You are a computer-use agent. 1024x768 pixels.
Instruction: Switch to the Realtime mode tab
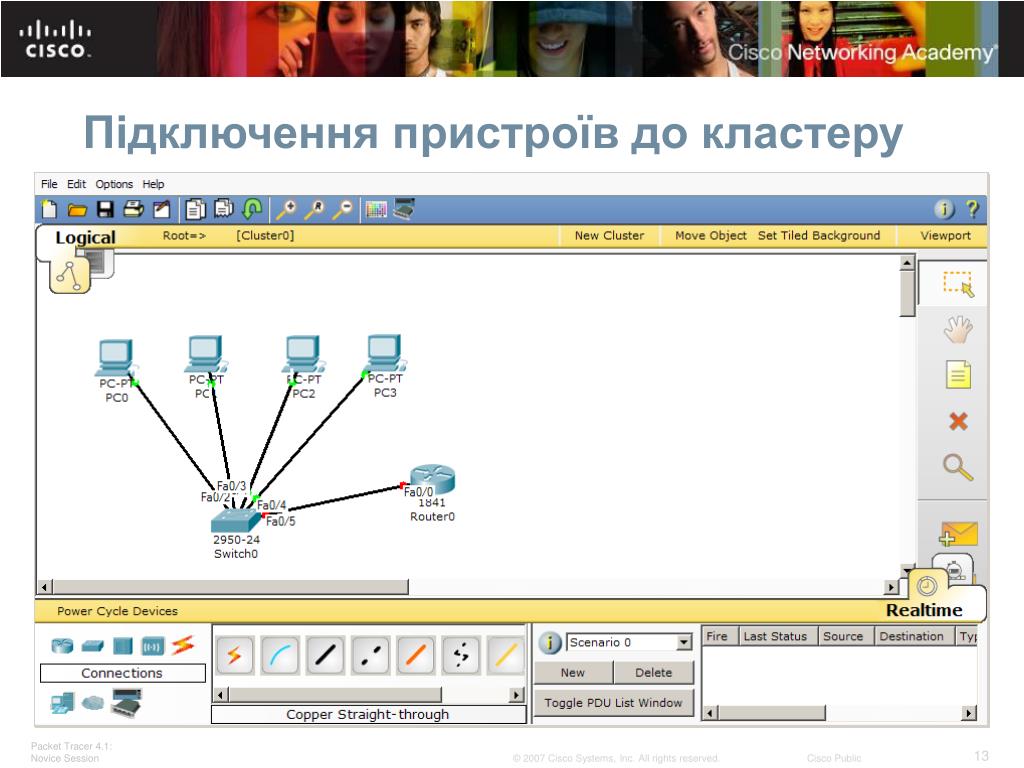click(924, 610)
